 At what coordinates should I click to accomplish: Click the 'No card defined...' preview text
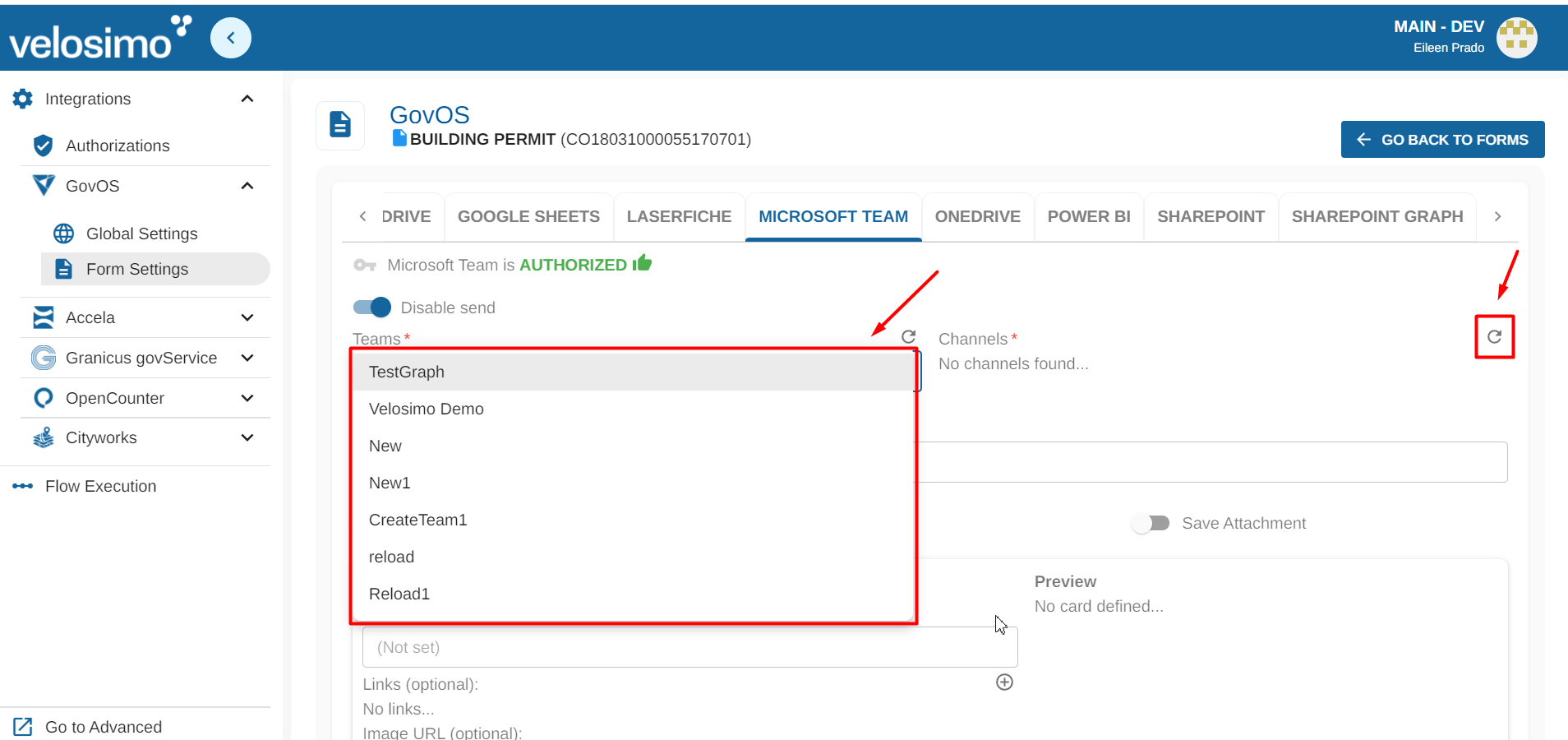(1099, 606)
